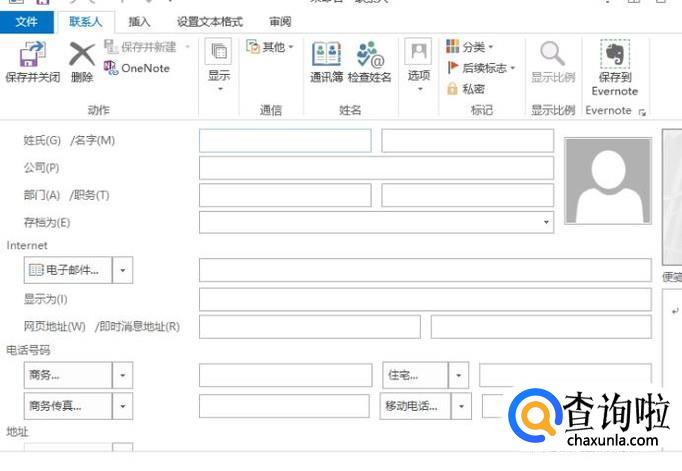Expand the Home phone type arrow
The width and height of the screenshot is (682, 471).
tap(458, 375)
